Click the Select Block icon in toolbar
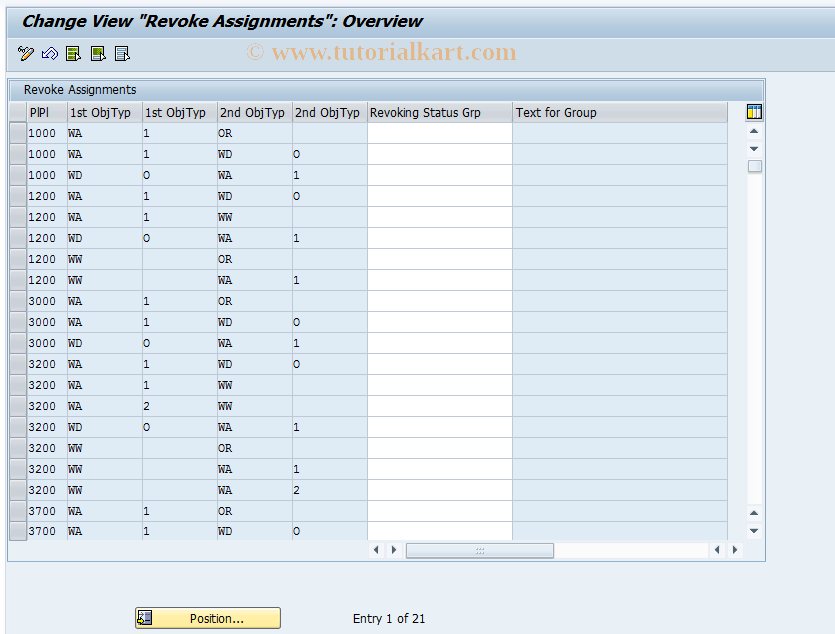This screenshot has height=634, width=835. [x=98, y=53]
